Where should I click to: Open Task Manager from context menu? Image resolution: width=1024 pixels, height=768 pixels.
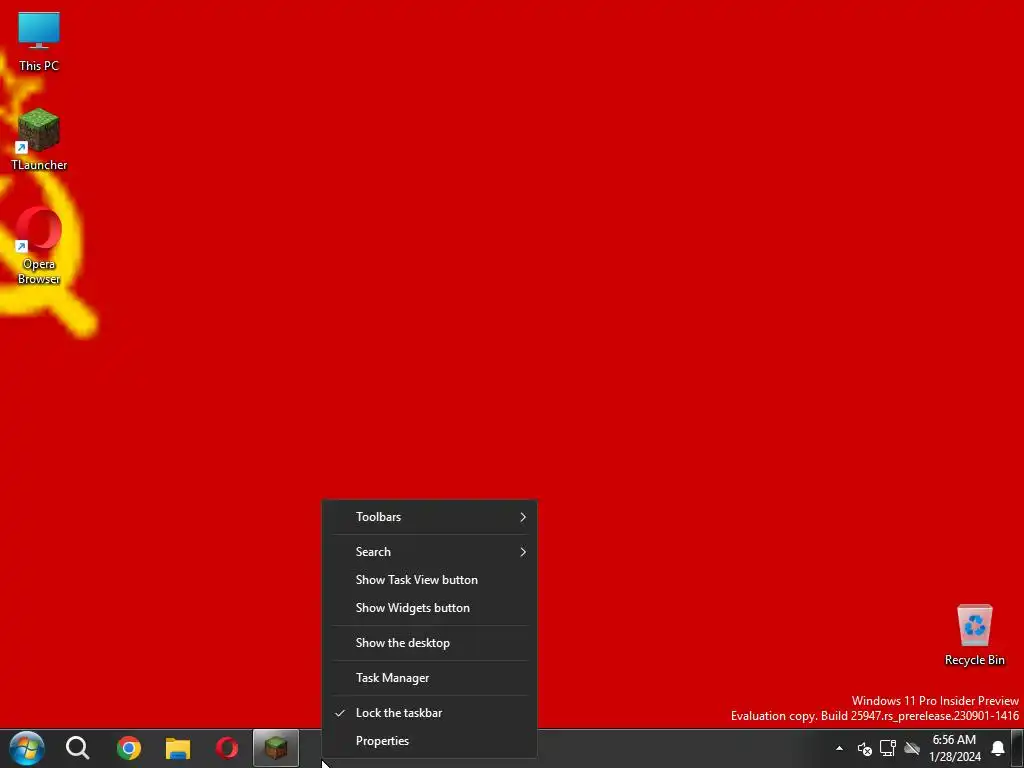(430, 678)
